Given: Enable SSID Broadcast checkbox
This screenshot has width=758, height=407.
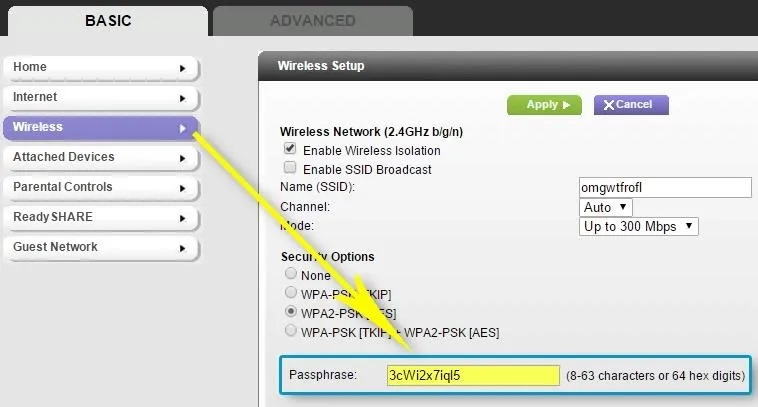Looking at the screenshot, I should pyautogui.click(x=291, y=168).
